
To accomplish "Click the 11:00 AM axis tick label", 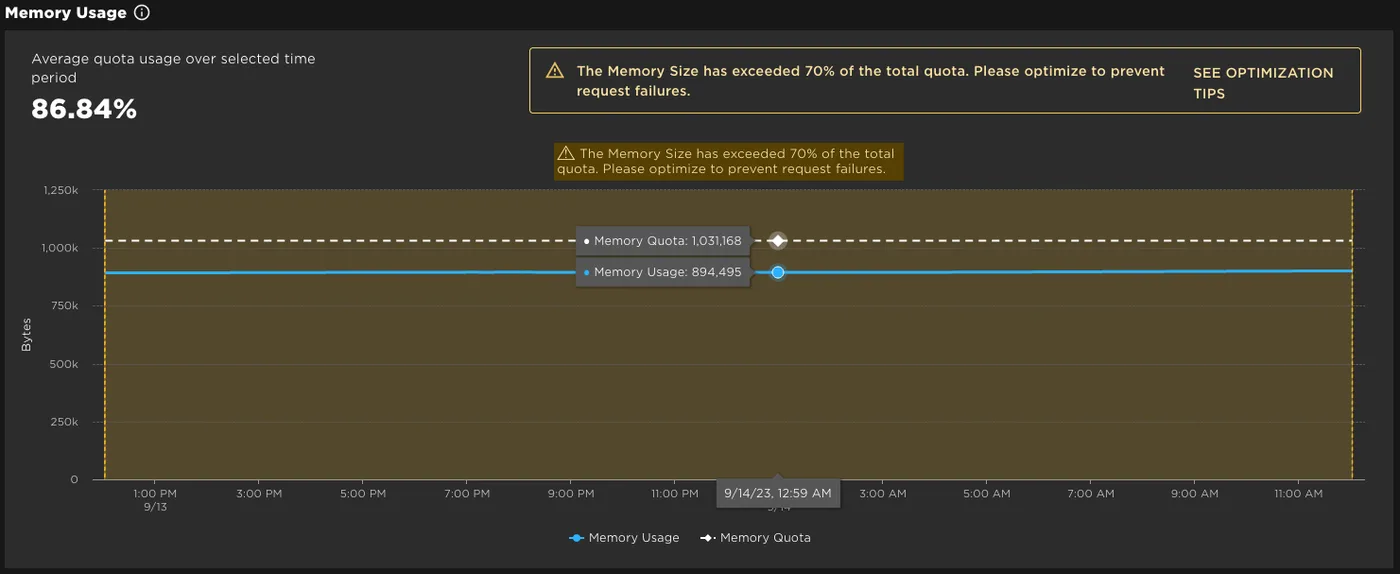I will pos(1299,493).
